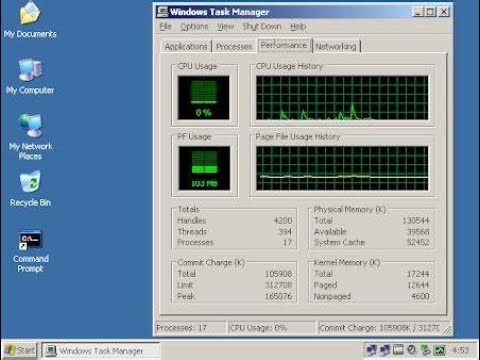
Task: Click Kernel Memory Paged value 12644
Action: click(418, 285)
